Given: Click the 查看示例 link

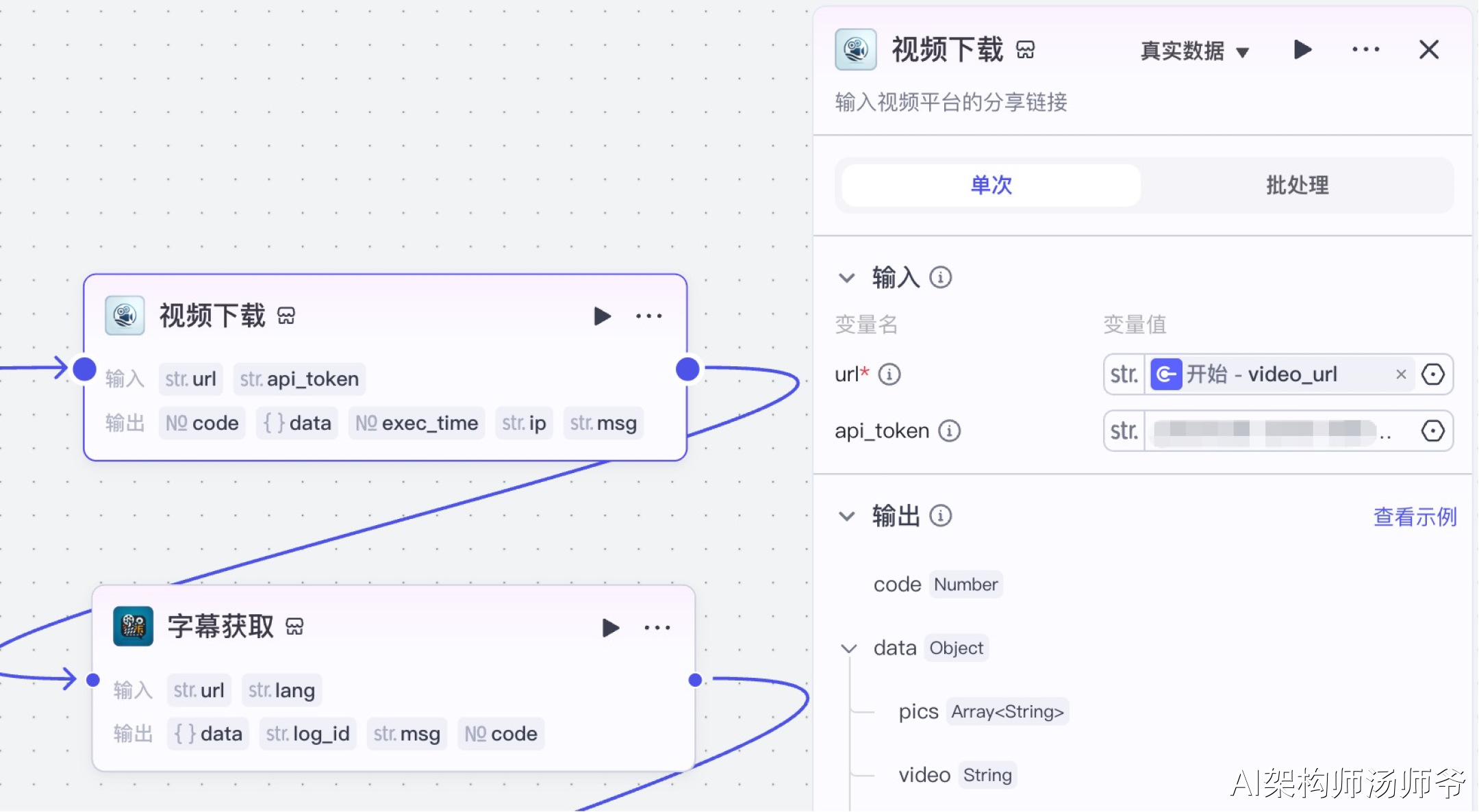Looking at the screenshot, I should pos(1415,517).
